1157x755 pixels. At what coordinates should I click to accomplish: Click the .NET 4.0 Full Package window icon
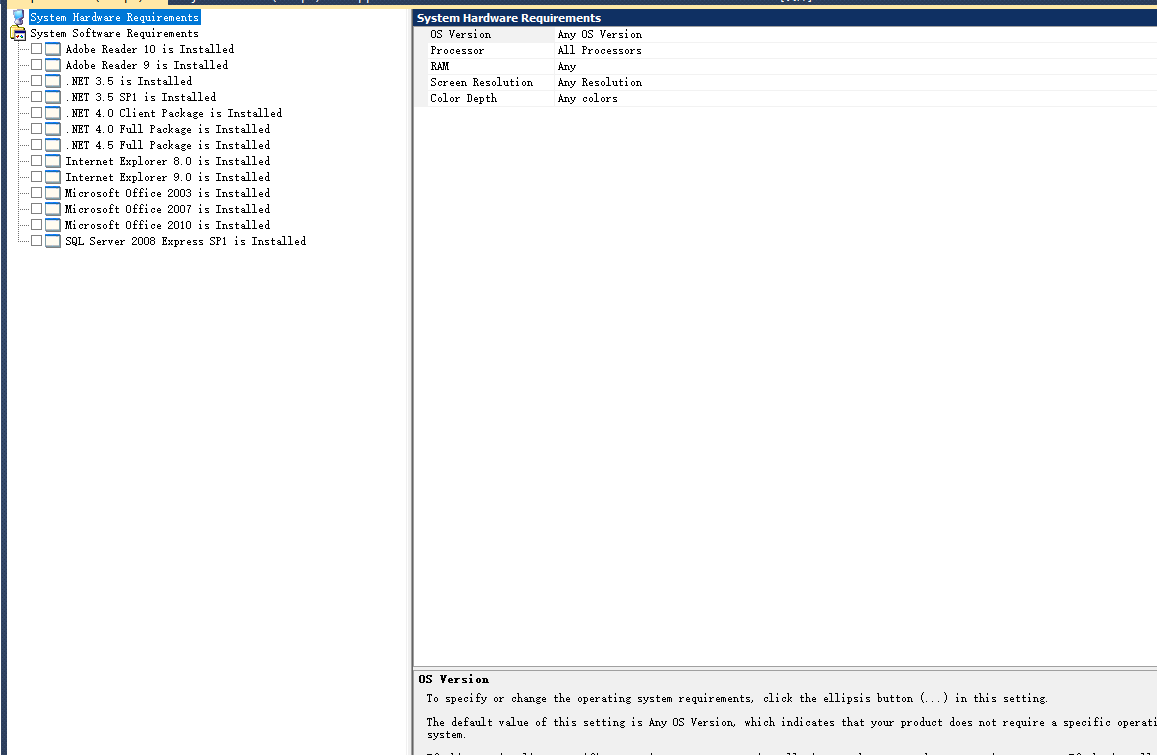click(x=52, y=129)
